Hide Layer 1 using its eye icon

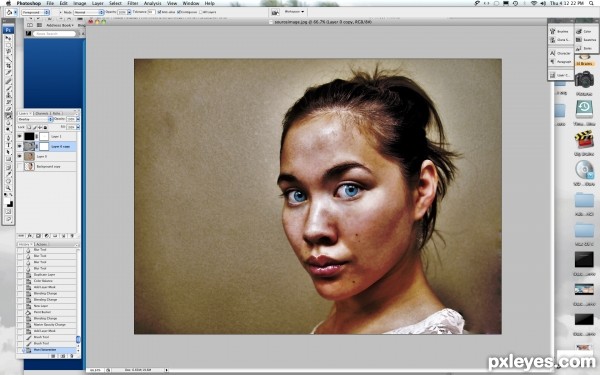[x=20, y=136]
